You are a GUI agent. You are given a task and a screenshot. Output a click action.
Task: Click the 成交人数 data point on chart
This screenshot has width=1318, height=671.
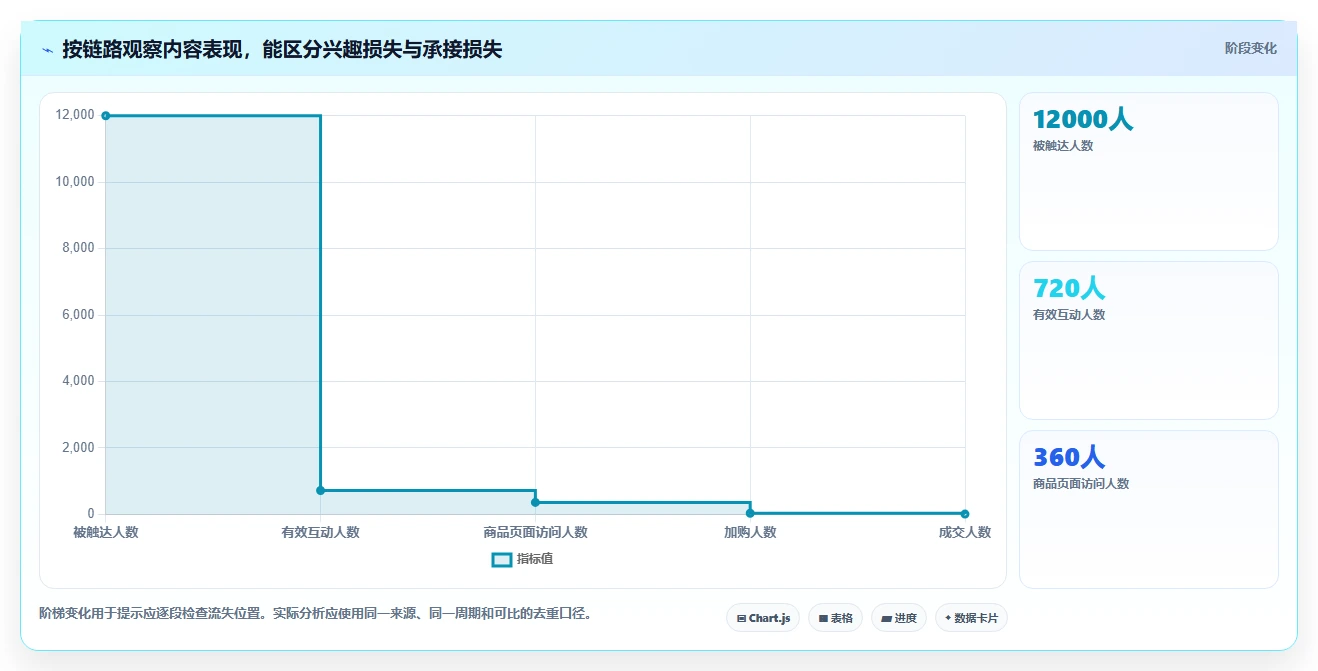[x=965, y=514]
